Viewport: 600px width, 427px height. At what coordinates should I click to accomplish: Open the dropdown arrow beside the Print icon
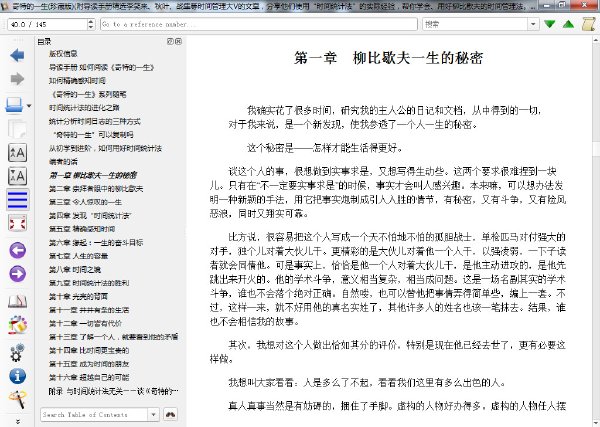click(29, 106)
